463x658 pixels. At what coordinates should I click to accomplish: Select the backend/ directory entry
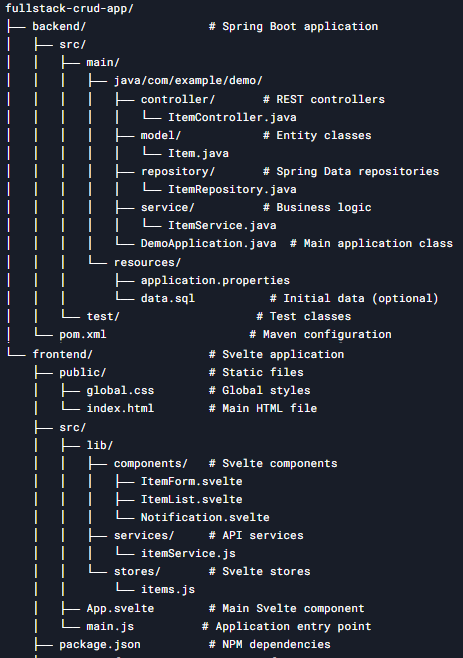(x=59, y=26)
